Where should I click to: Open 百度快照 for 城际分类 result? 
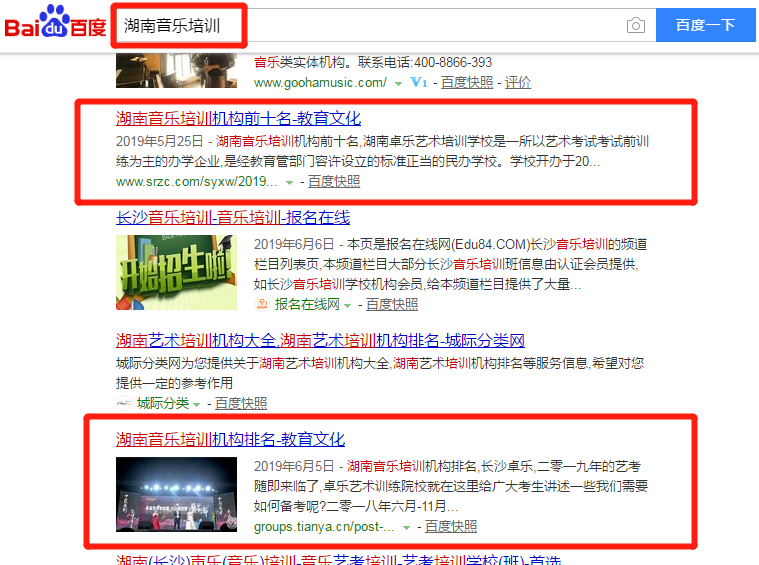pos(241,403)
